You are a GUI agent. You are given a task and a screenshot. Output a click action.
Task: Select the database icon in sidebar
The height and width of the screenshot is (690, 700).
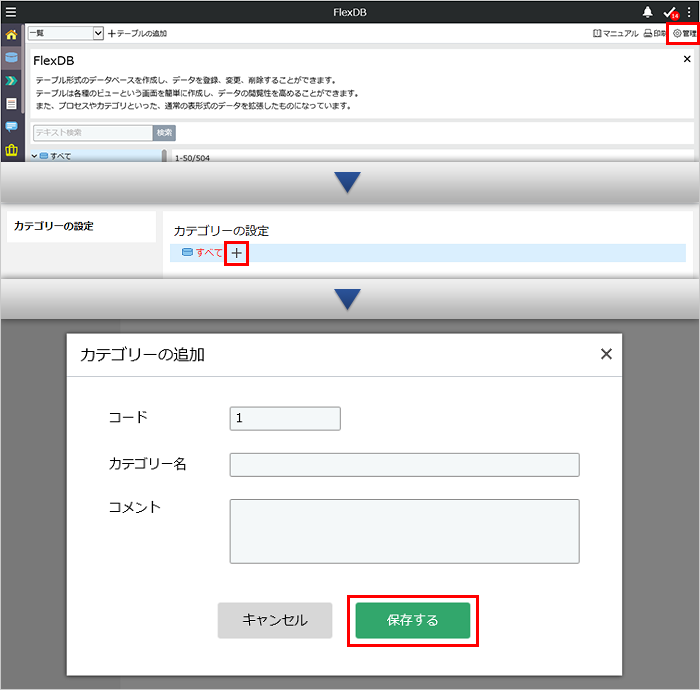click(12, 57)
